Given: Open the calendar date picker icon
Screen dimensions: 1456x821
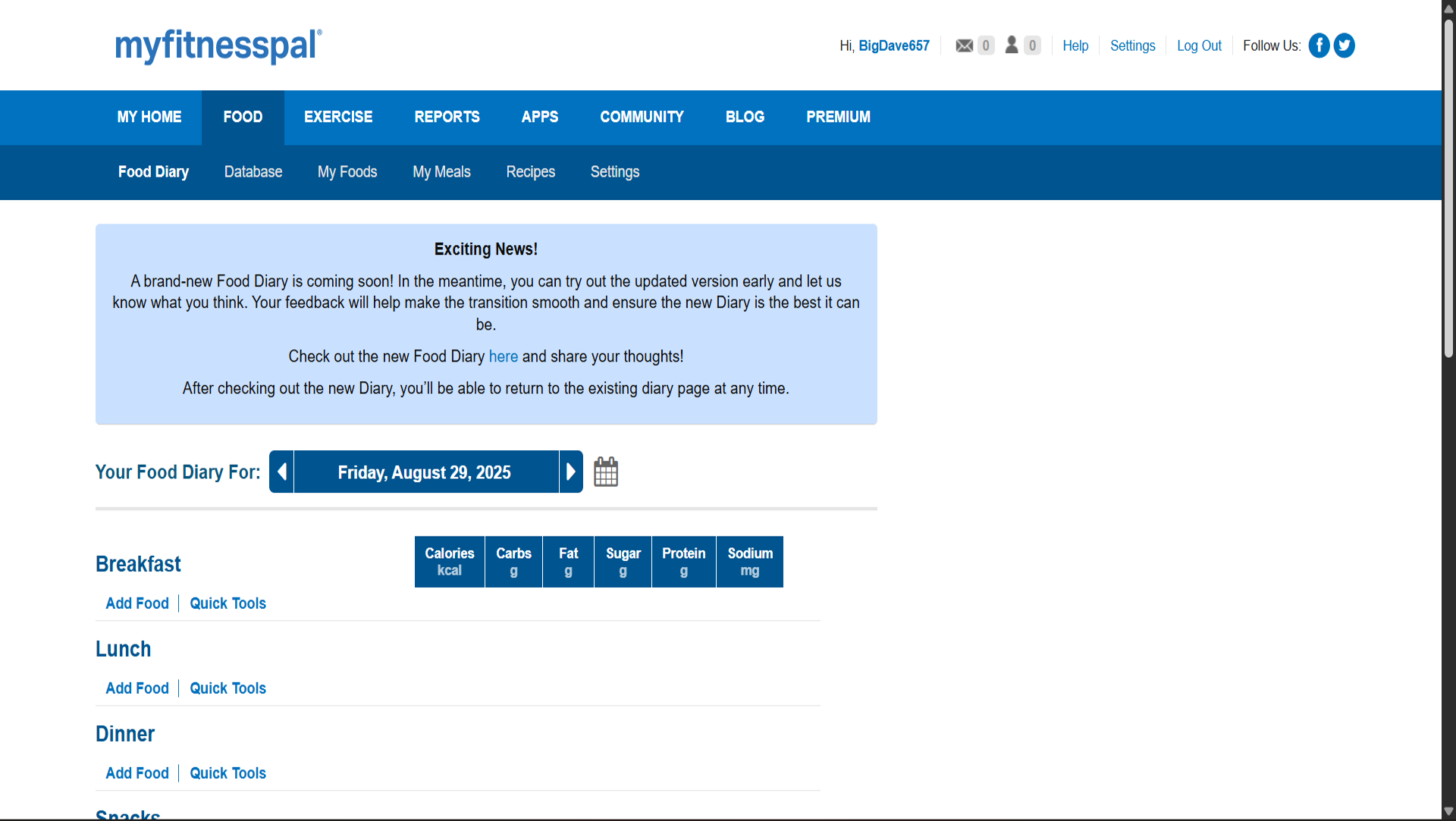Looking at the screenshot, I should [606, 472].
